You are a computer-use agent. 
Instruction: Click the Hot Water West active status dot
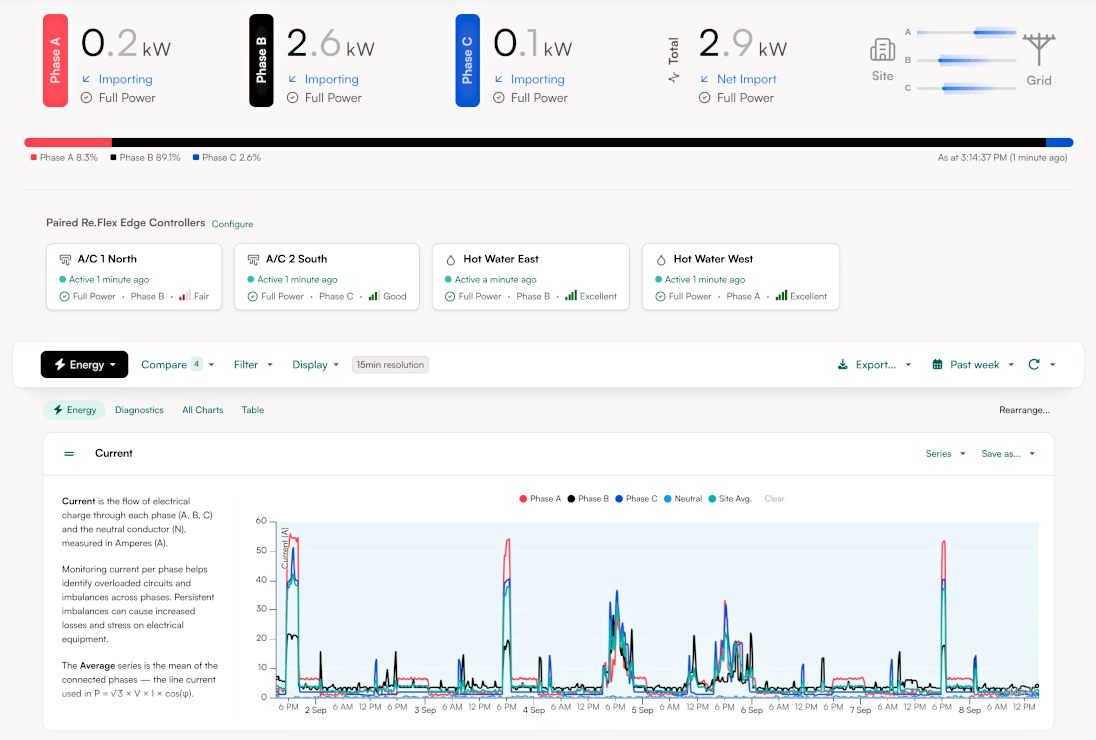tap(658, 280)
